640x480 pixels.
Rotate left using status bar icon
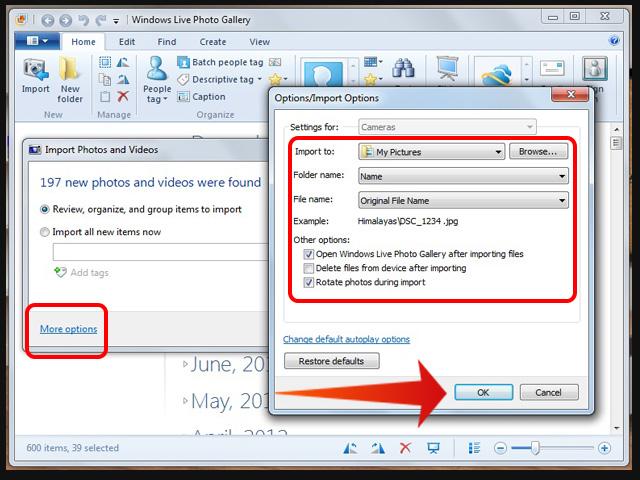(351, 448)
